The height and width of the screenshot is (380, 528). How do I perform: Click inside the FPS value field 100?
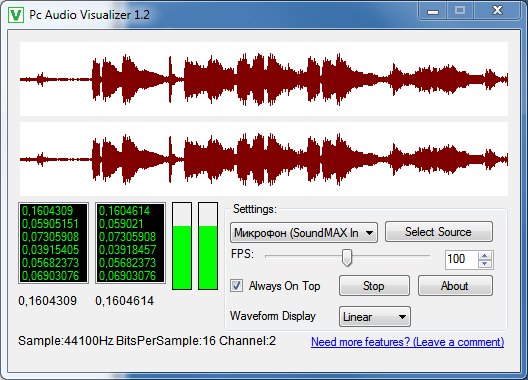[461, 259]
